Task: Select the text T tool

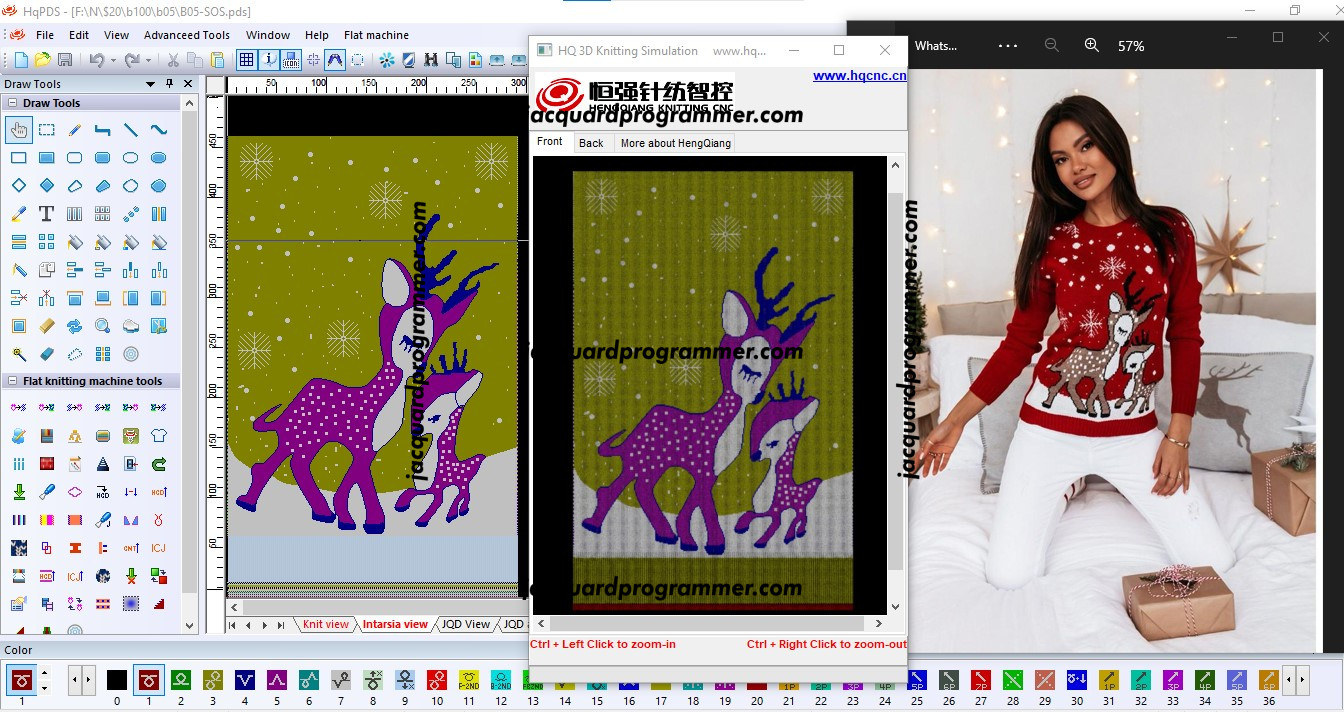Action: coord(47,213)
